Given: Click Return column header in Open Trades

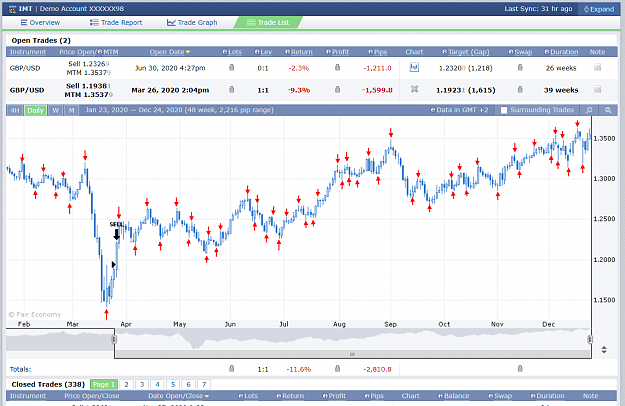Looking at the screenshot, I should tap(299, 52).
